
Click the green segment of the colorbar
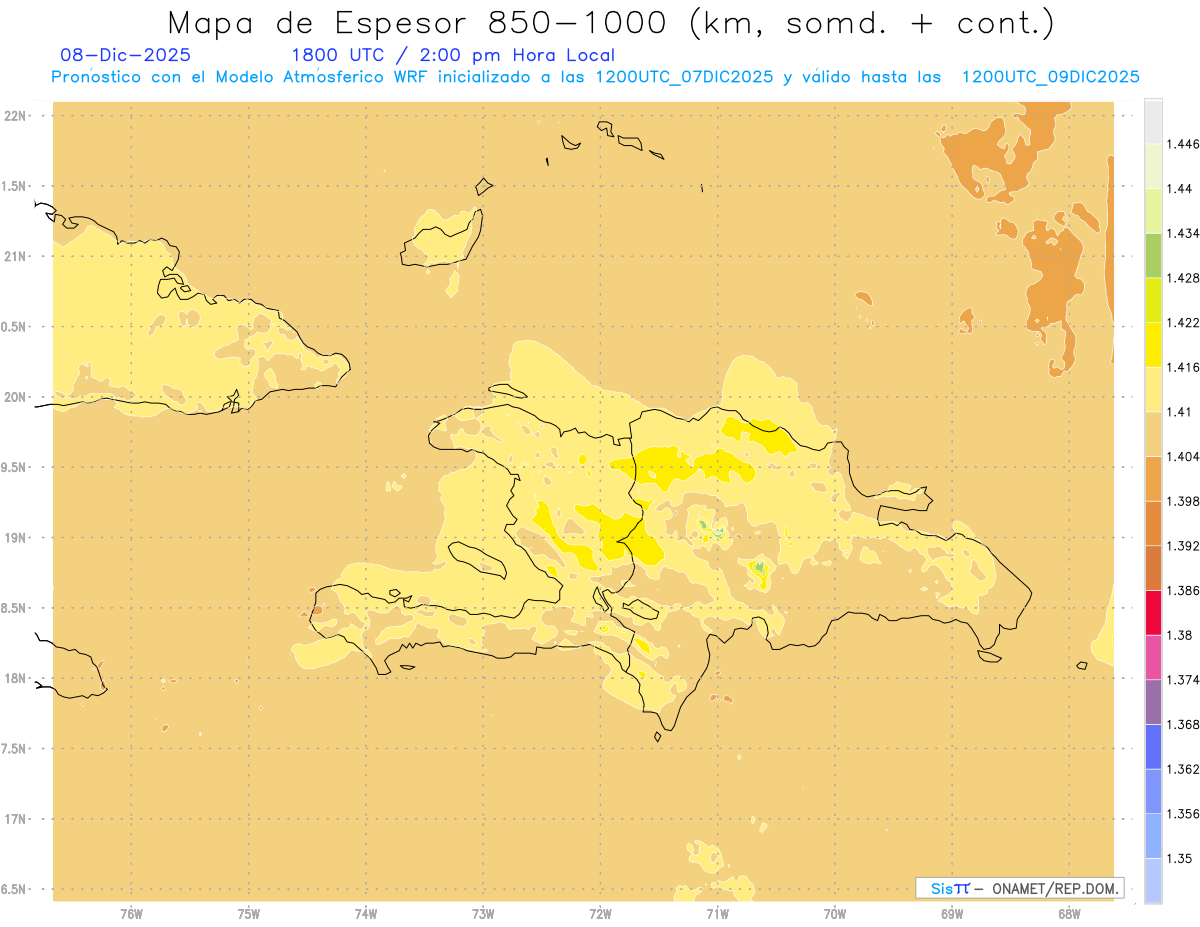coord(1153,255)
